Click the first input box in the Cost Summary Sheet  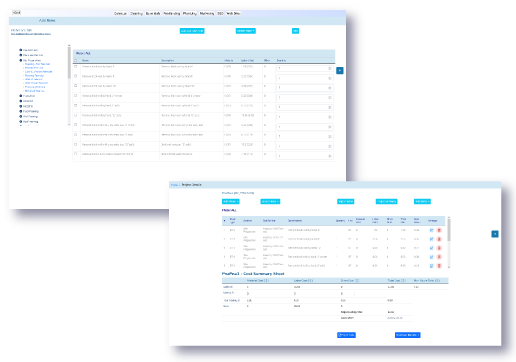click(253, 294)
